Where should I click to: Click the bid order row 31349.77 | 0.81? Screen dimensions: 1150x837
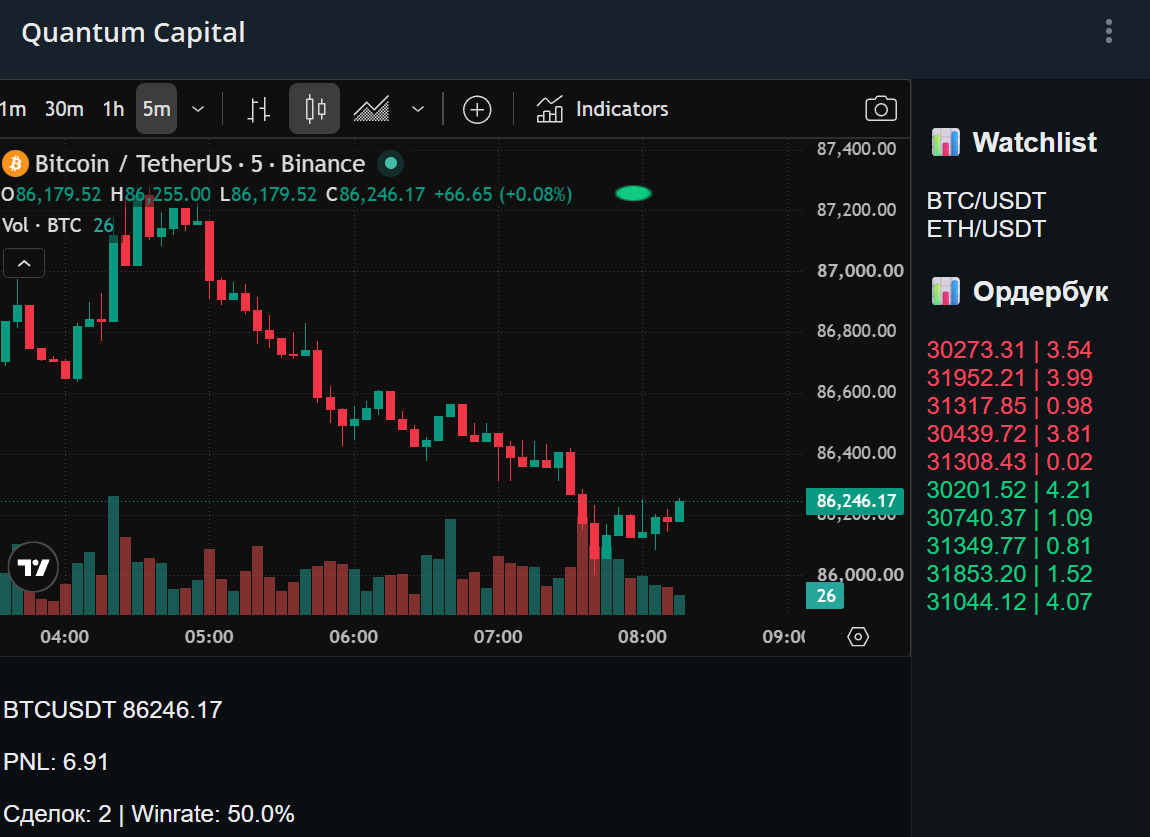click(x=1009, y=546)
